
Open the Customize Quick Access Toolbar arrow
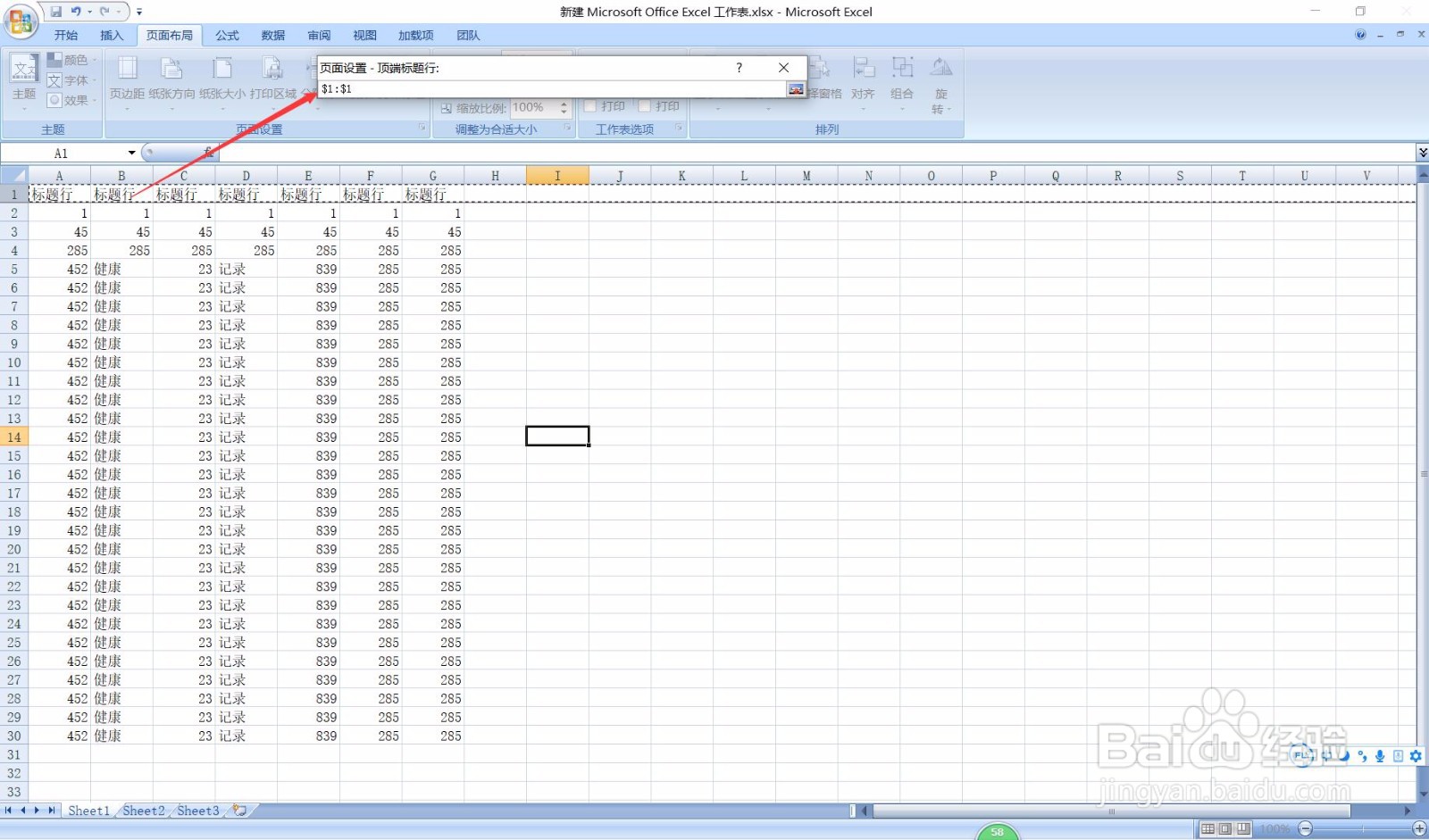(139, 12)
